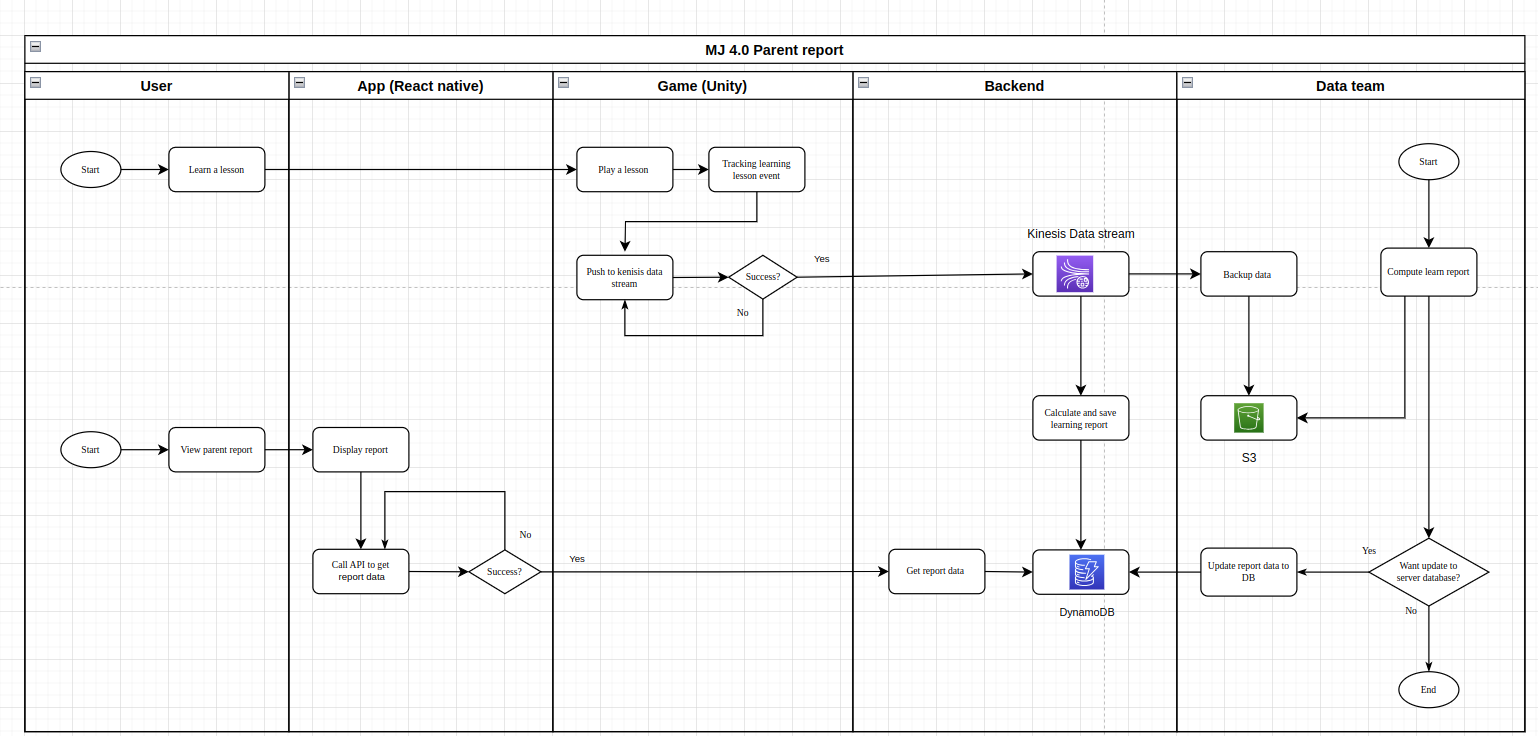
Task: Select the End ellipse
Action: click(1429, 689)
